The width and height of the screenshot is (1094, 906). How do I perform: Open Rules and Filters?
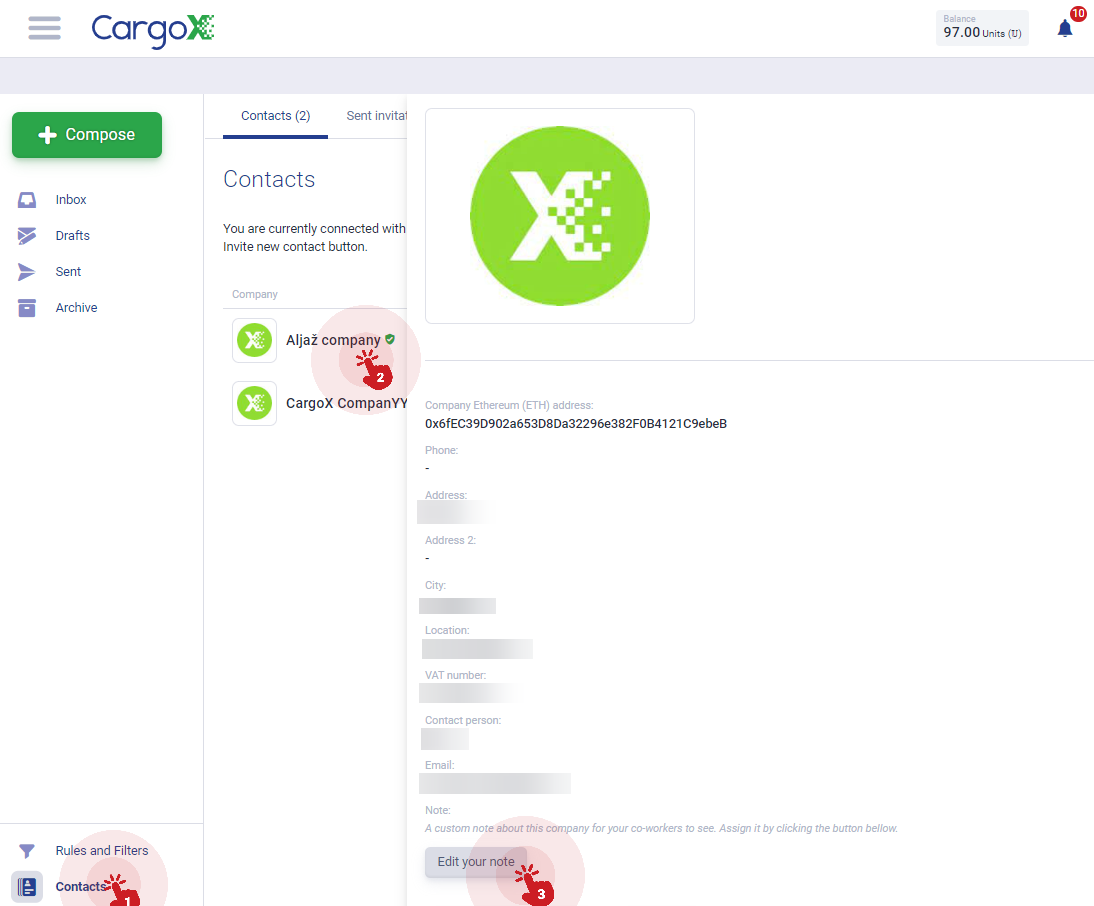coord(102,850)
